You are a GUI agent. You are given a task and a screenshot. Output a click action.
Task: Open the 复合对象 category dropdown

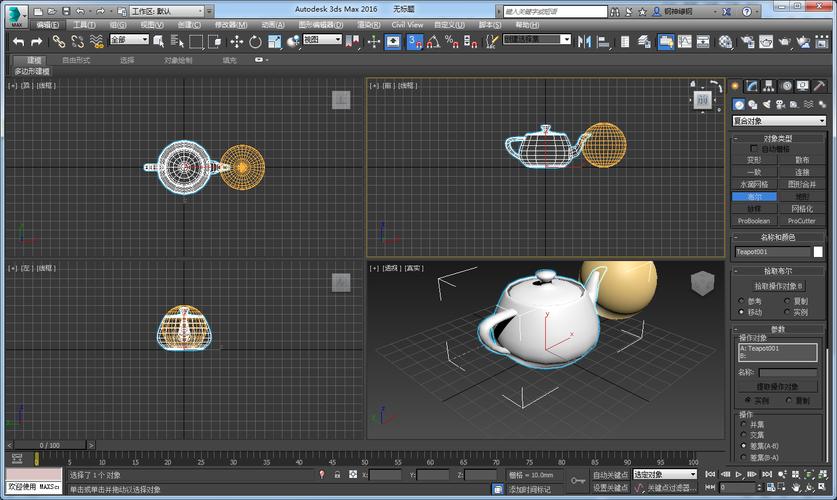pyautogui.click(x=779, y=121)
